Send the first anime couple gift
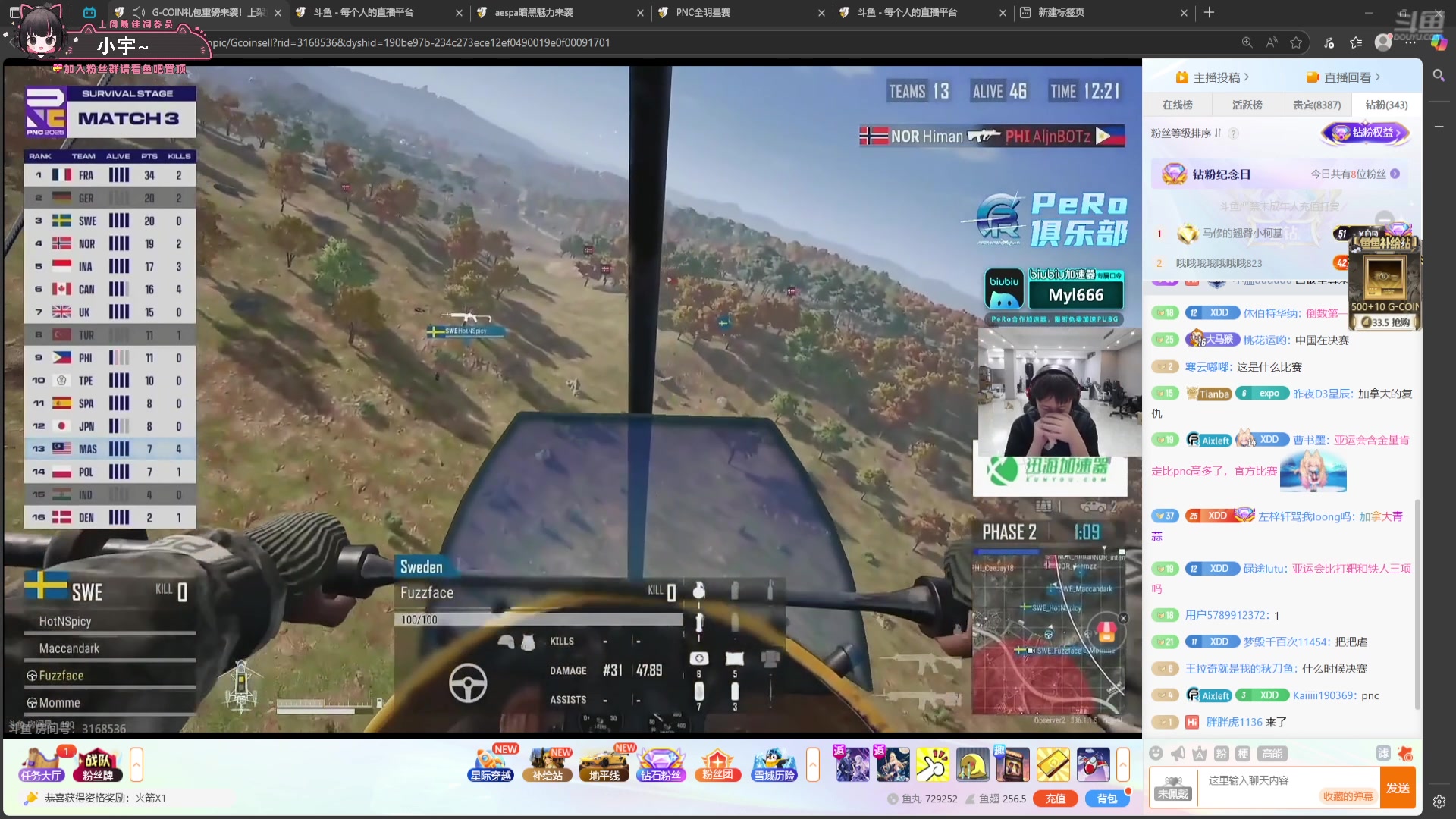 pyautogui.click(x=852, y=764)
